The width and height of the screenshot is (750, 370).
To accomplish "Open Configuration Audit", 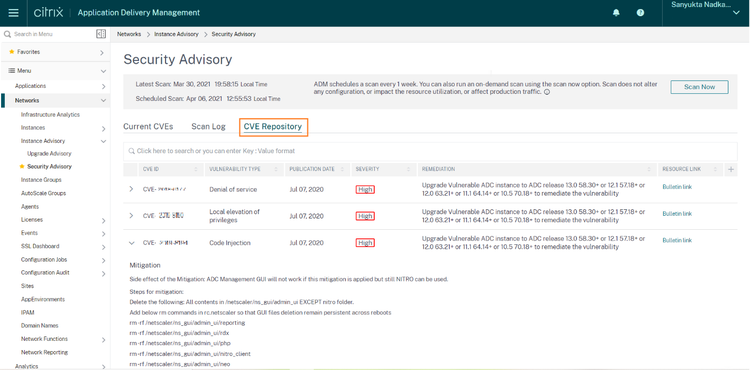I will click(45, 272).
